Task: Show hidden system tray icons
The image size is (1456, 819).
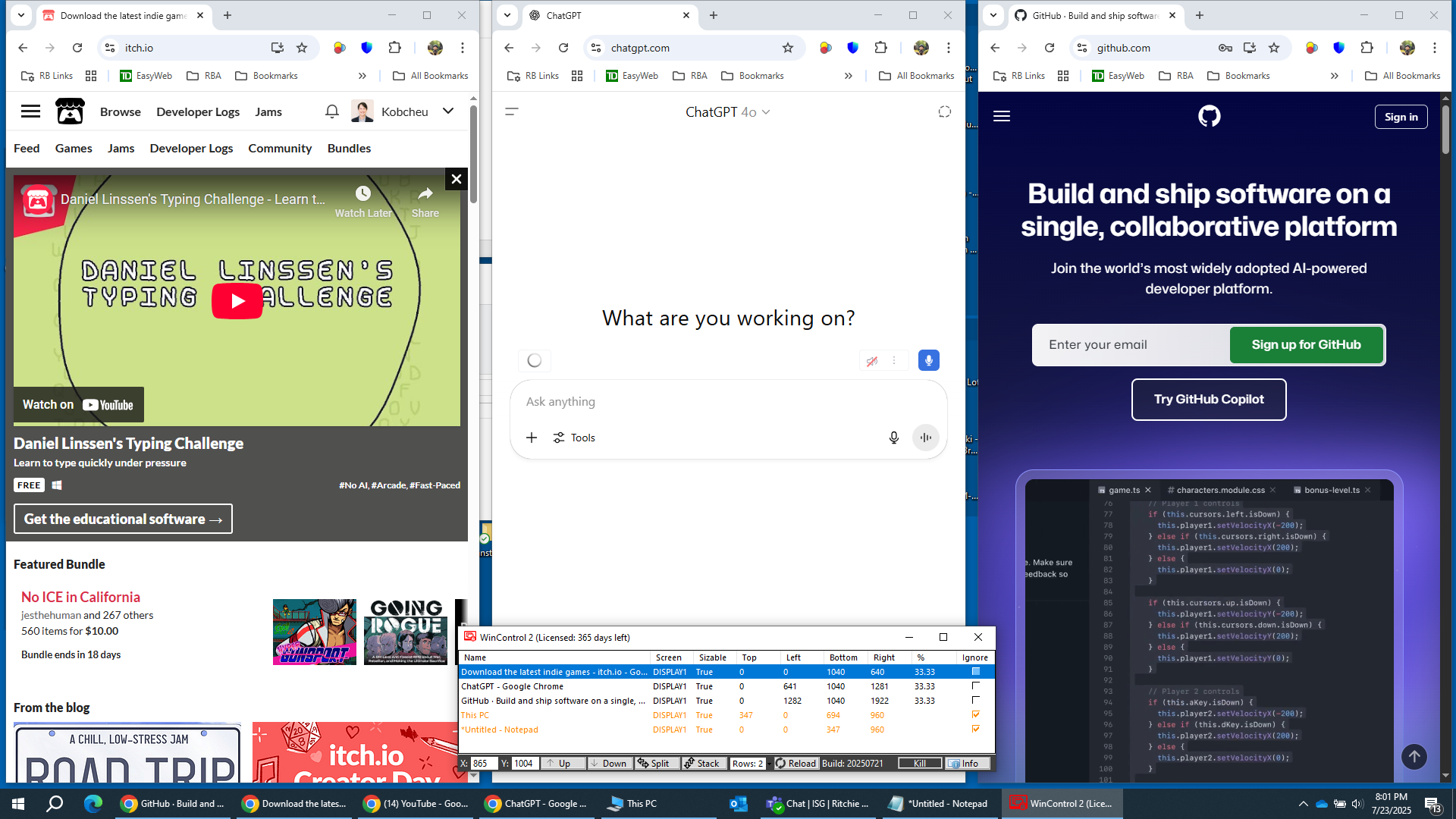Action: (1303, 804)
